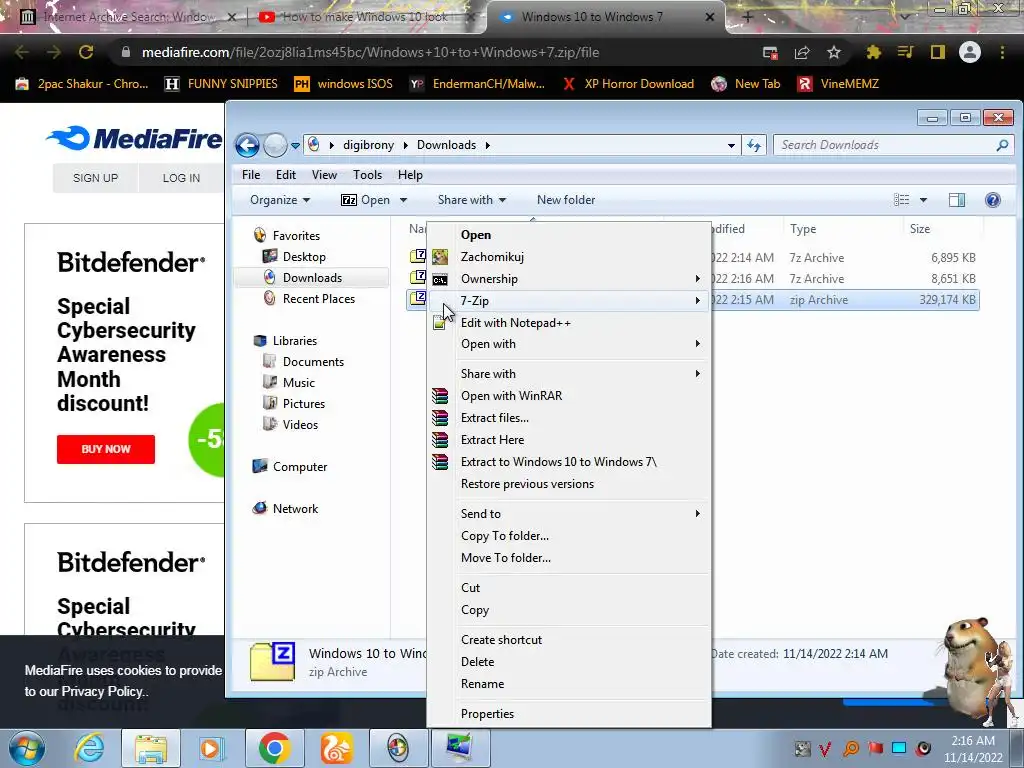Click Google Chrome taskbar icon
The image size is (1024, 768).
(274, 748)
